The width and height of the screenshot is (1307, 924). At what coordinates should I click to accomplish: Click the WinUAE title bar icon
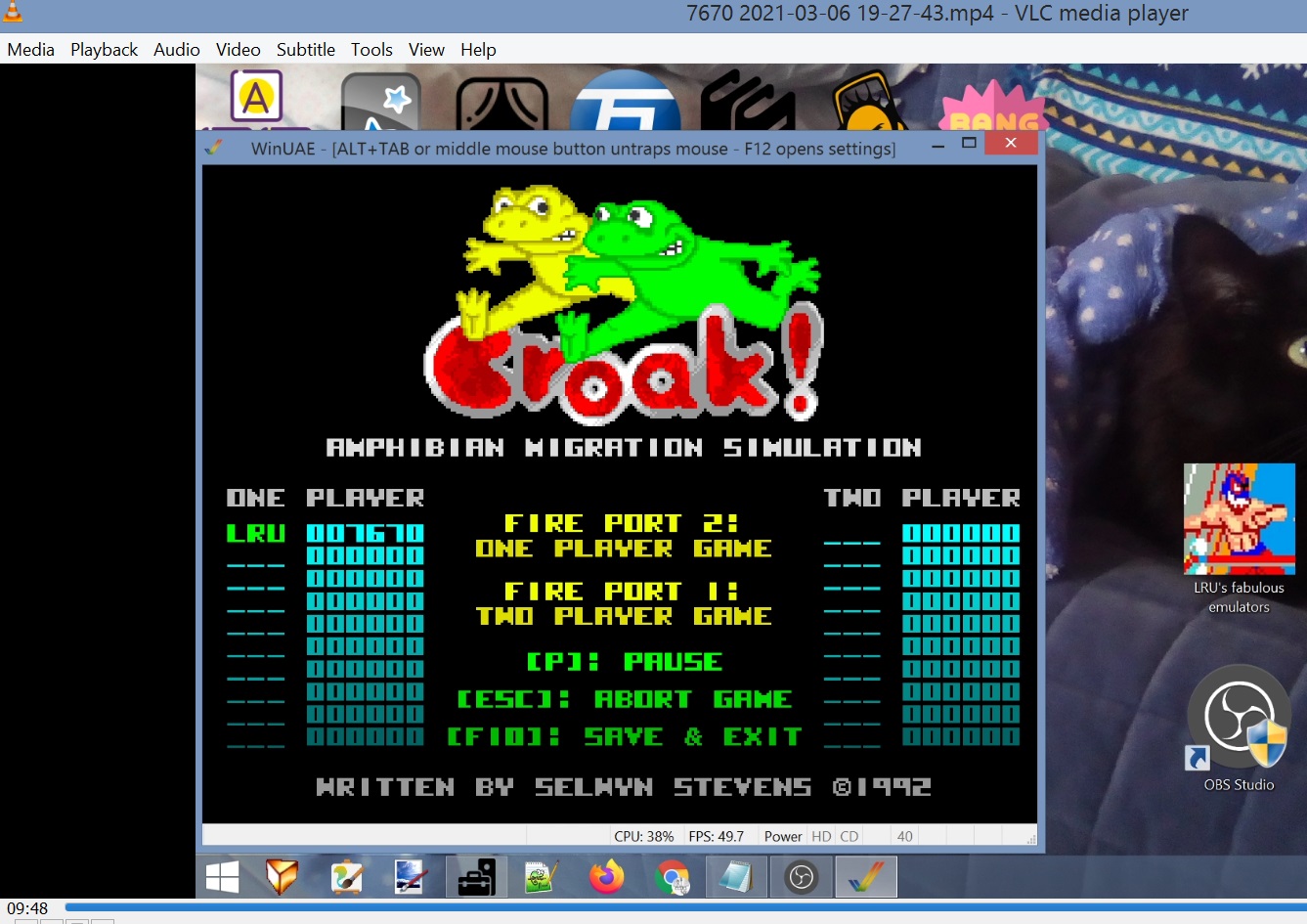click(x=214, y=148)
